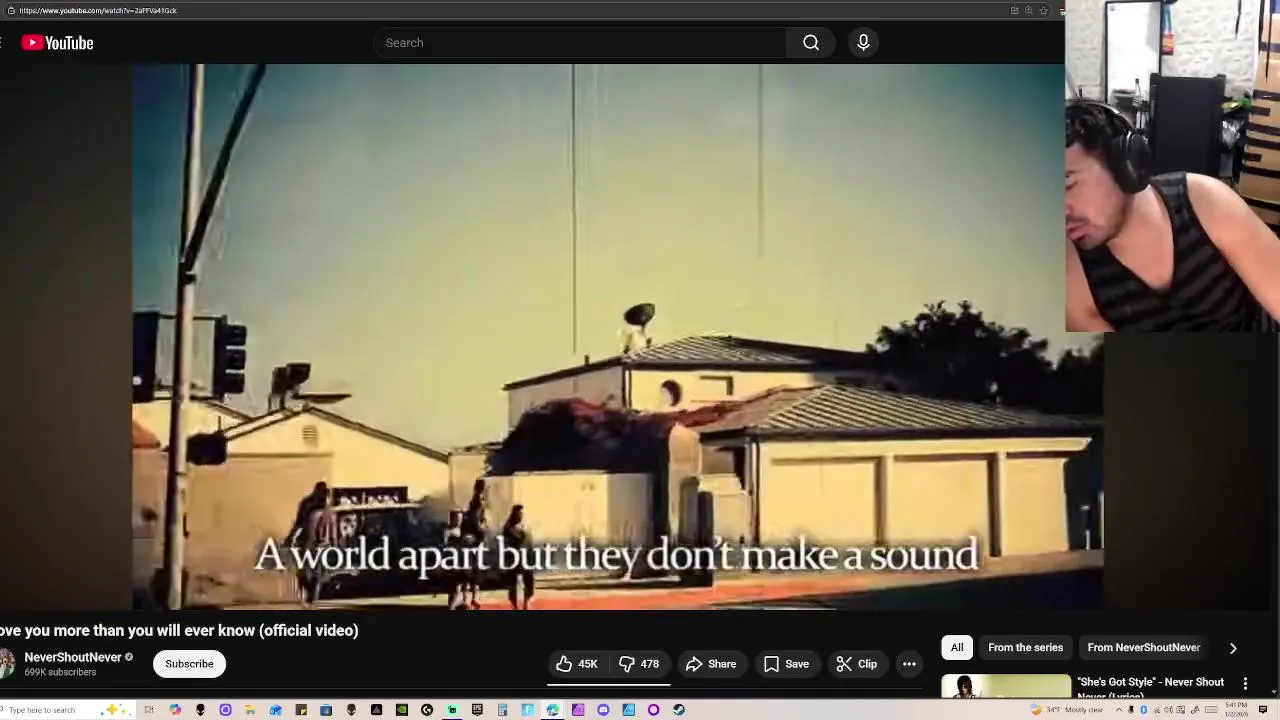Open Discord from the taskbar

603,710
